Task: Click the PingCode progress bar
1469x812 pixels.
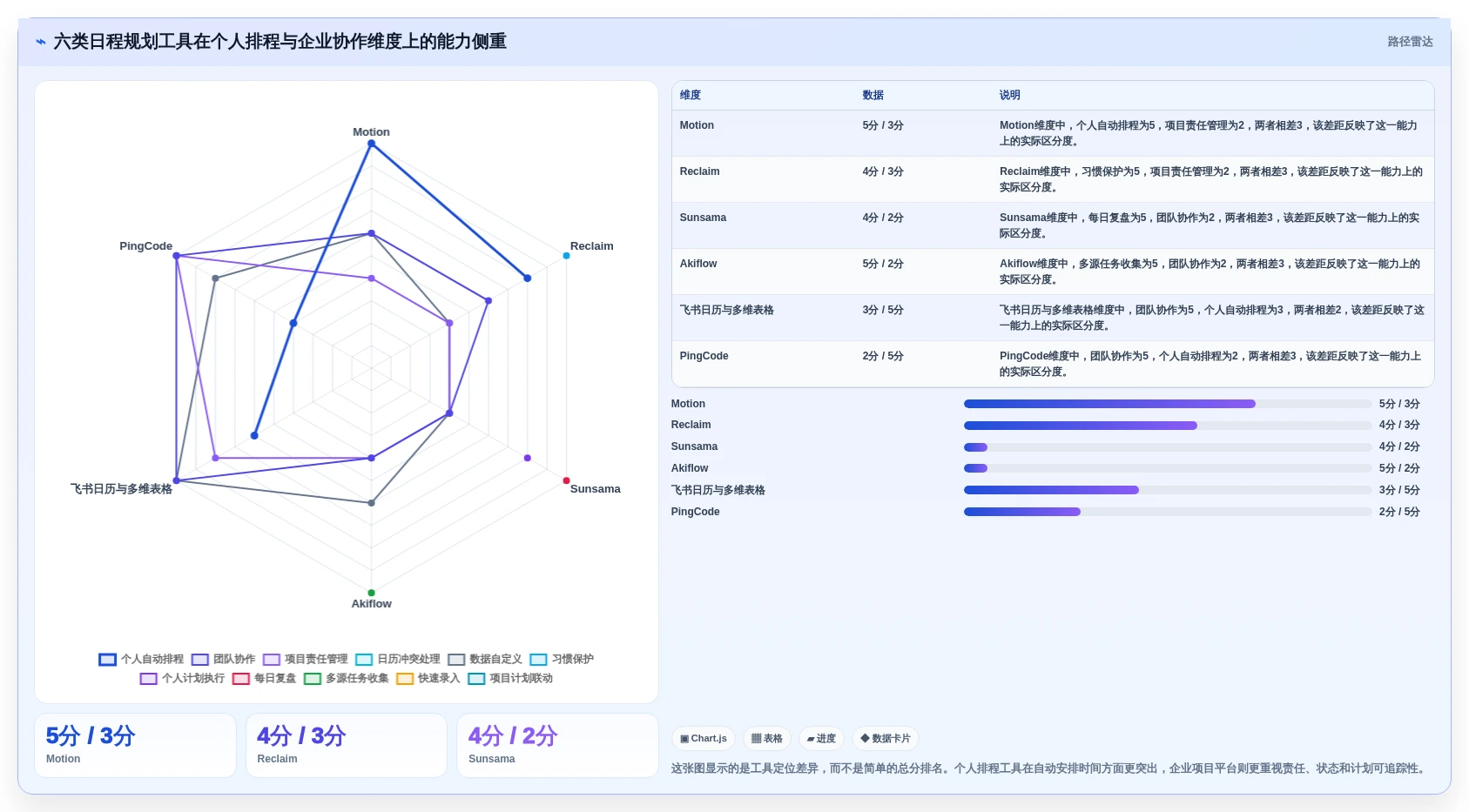Action: (1168, 512)
